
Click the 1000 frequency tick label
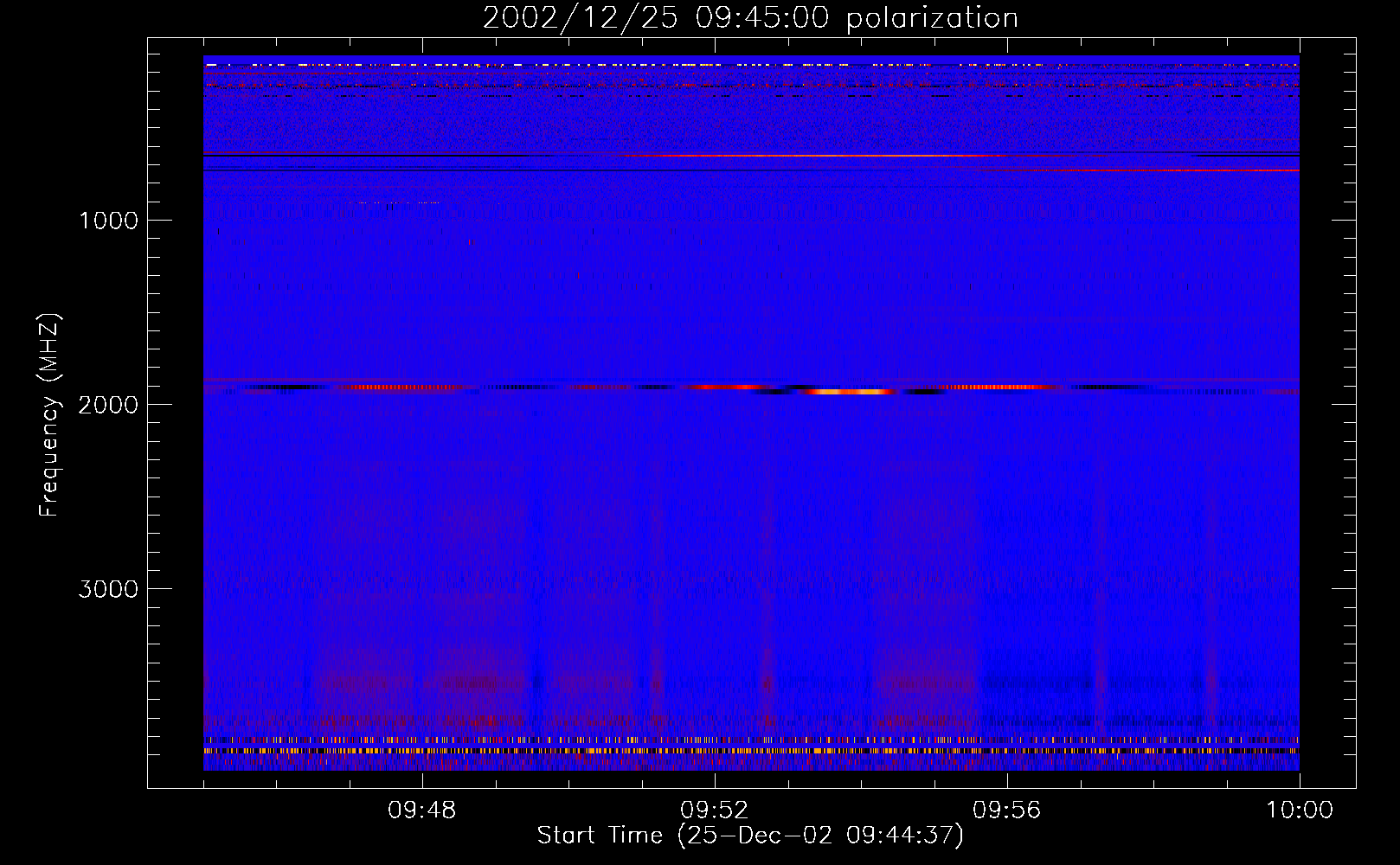coord(108,221)
